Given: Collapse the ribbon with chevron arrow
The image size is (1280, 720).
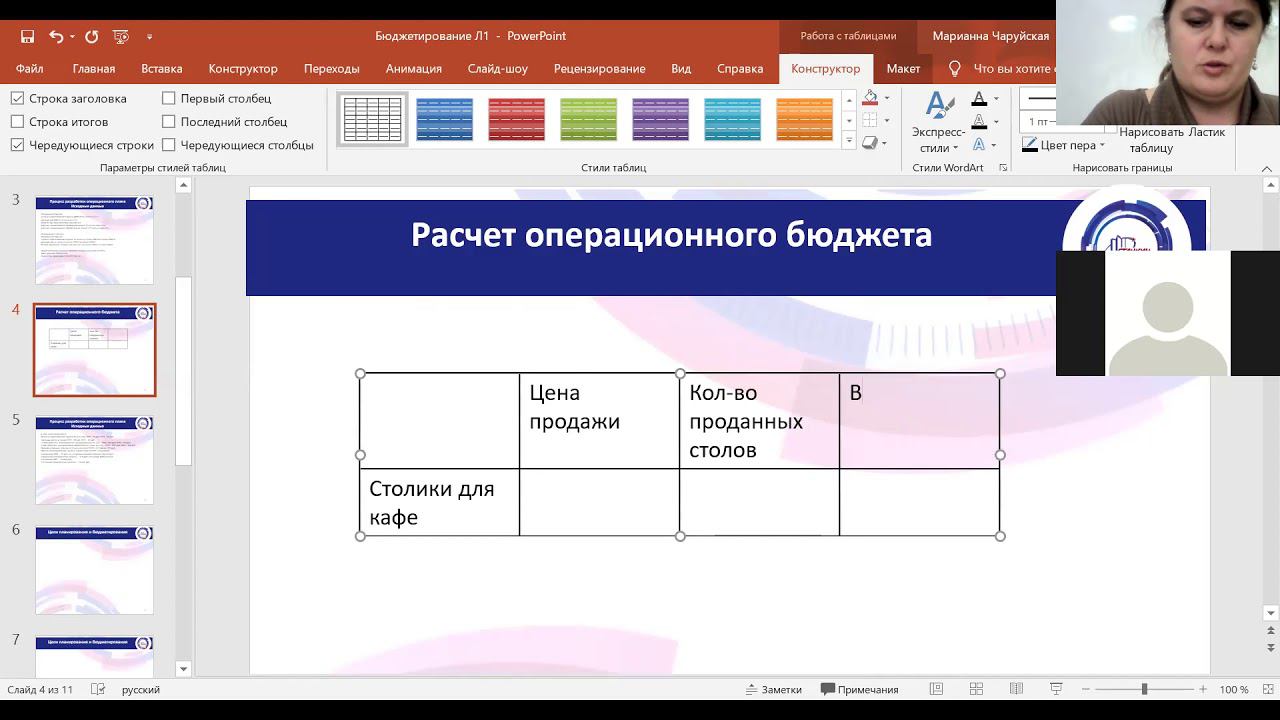Looking at the screenshot, I should (1267, 168).
